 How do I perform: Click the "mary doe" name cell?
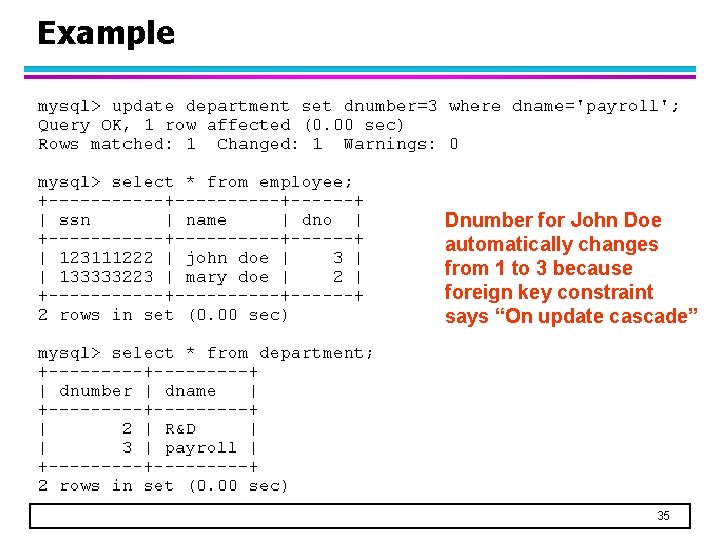click(x=227, y=278)
